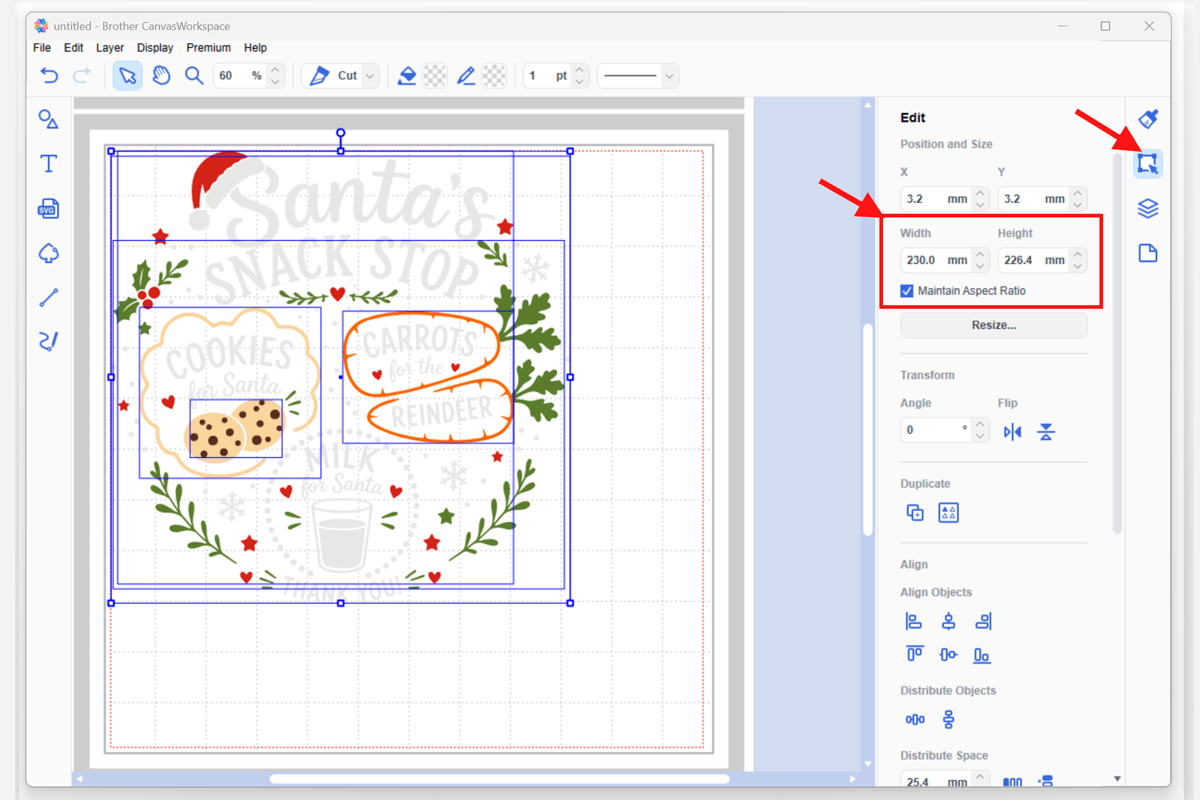Click the Undo arrow in toolbar

(48, 75)
